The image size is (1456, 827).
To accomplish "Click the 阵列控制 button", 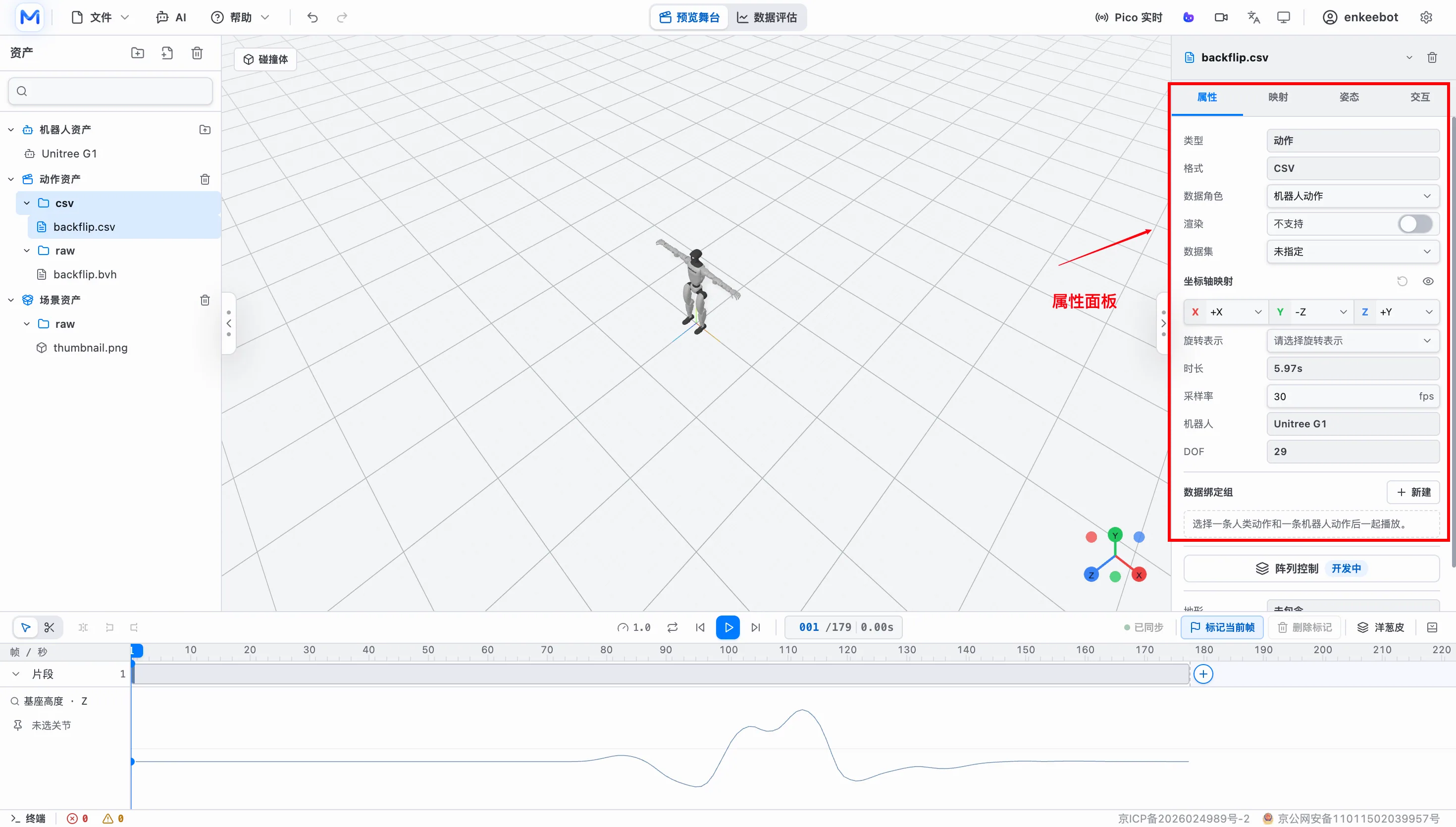I will click(x=1311, y=568).
